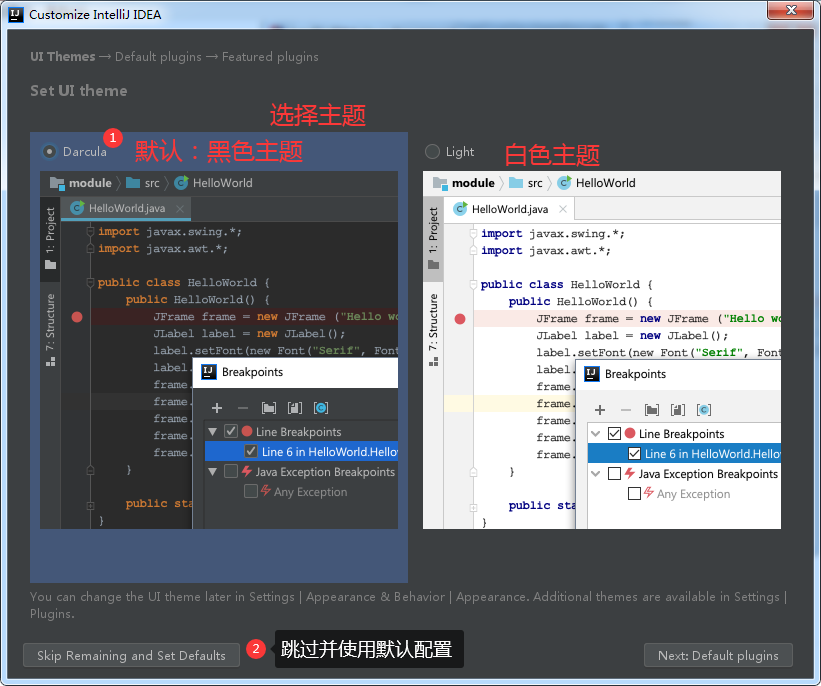Viewport: 821px width, 686px height.
Task: Click Java Exception lightning icon, Light preview
Action: click(x=630, y=473)
